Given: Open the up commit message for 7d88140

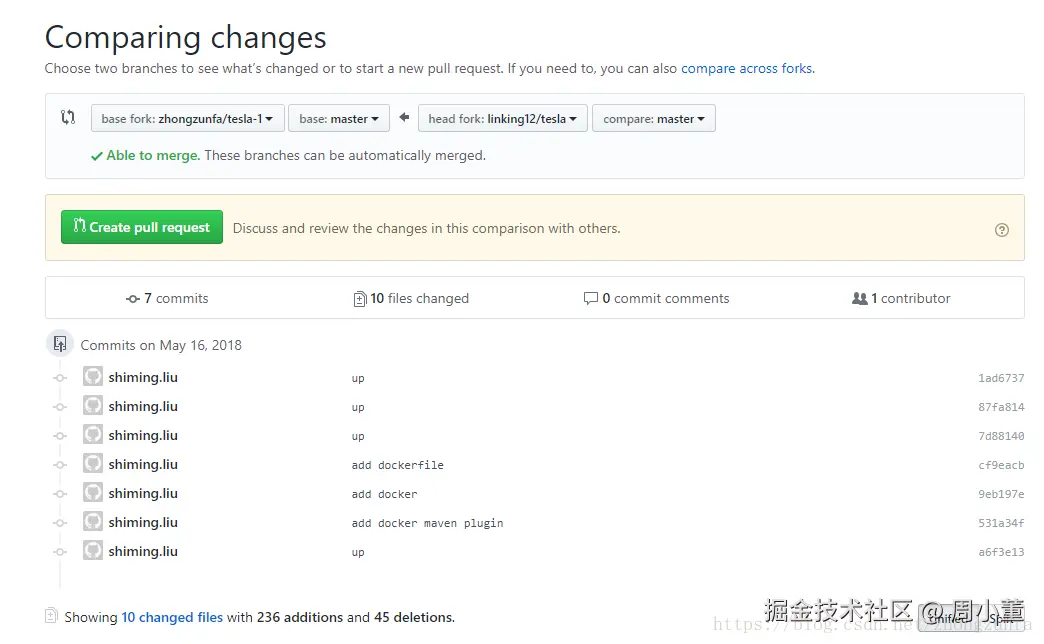Looking at the screenshot, I should point(358,437).
